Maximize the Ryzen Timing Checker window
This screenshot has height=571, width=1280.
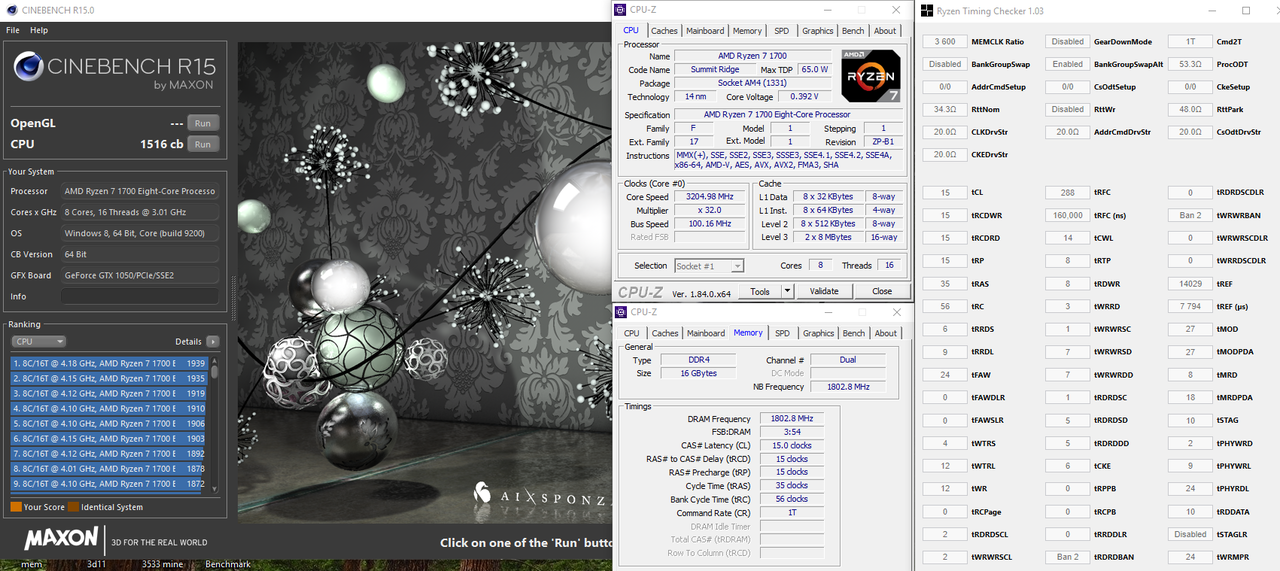point(1246,11)
